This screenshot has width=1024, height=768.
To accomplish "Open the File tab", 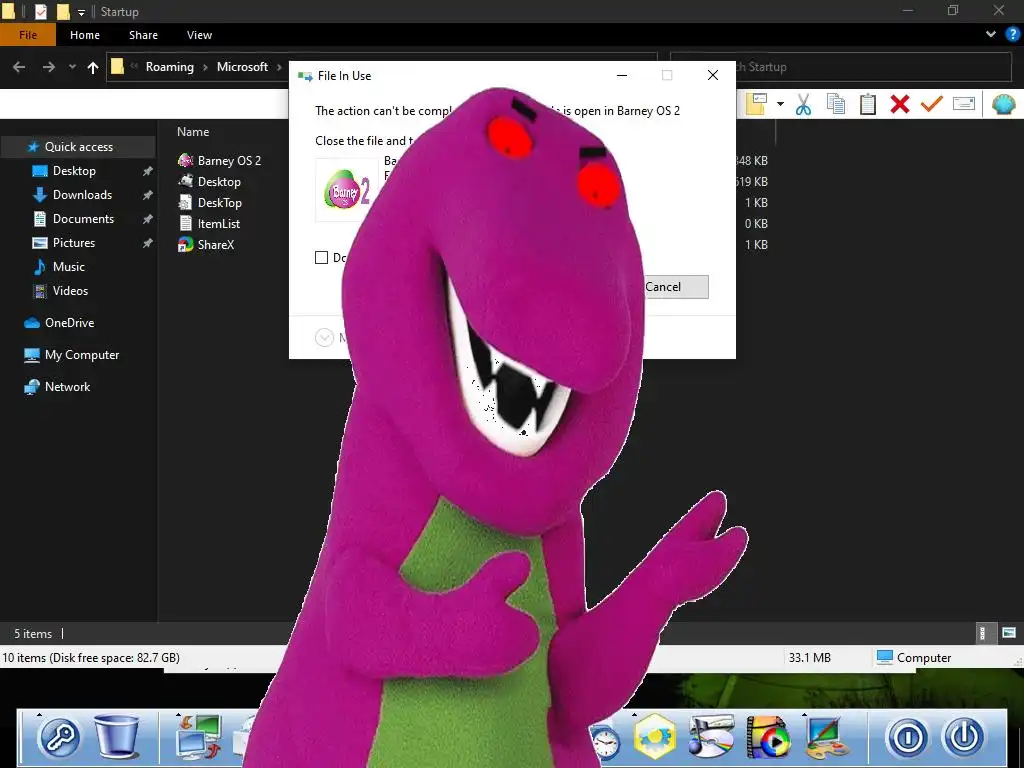I will (28, 35).
